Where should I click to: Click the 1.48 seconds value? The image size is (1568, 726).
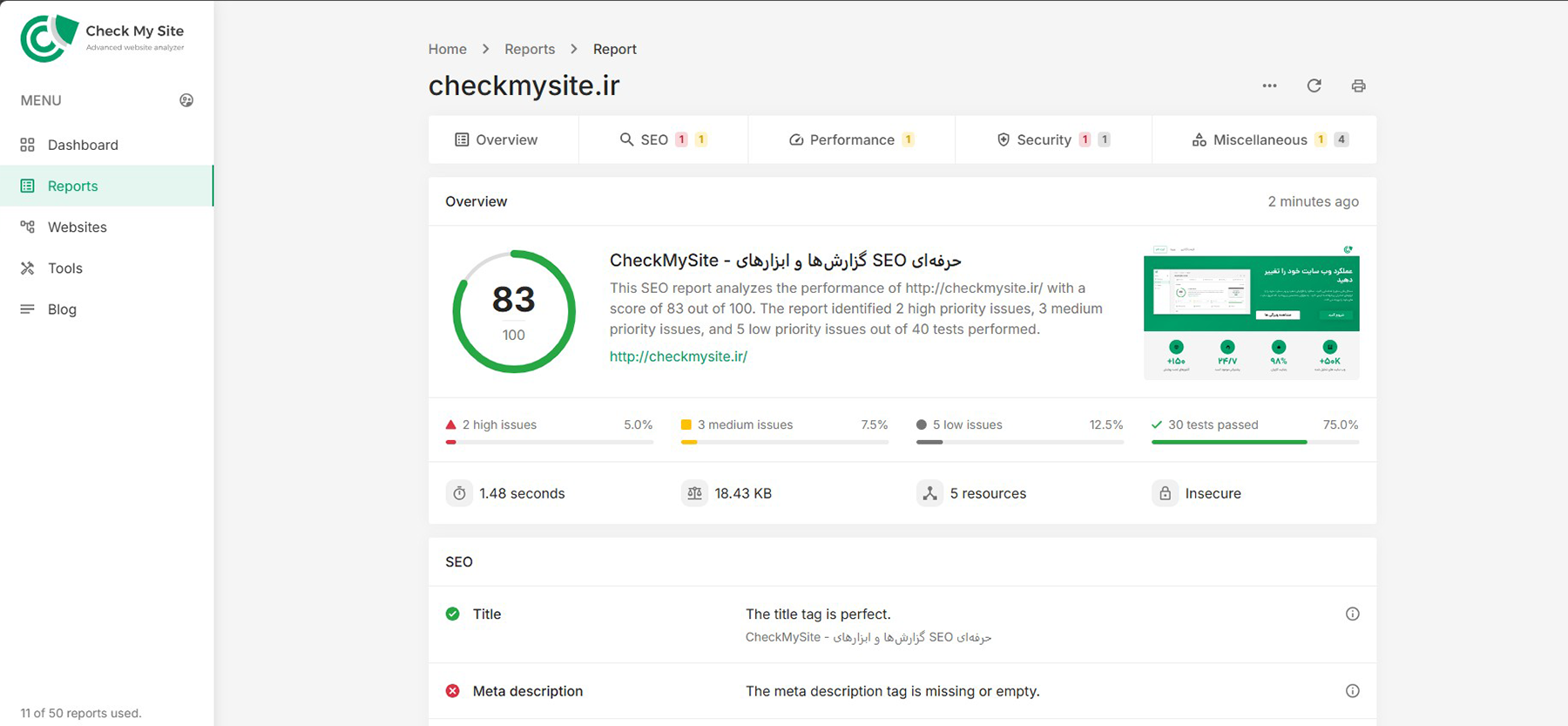(x=522, y=493)
